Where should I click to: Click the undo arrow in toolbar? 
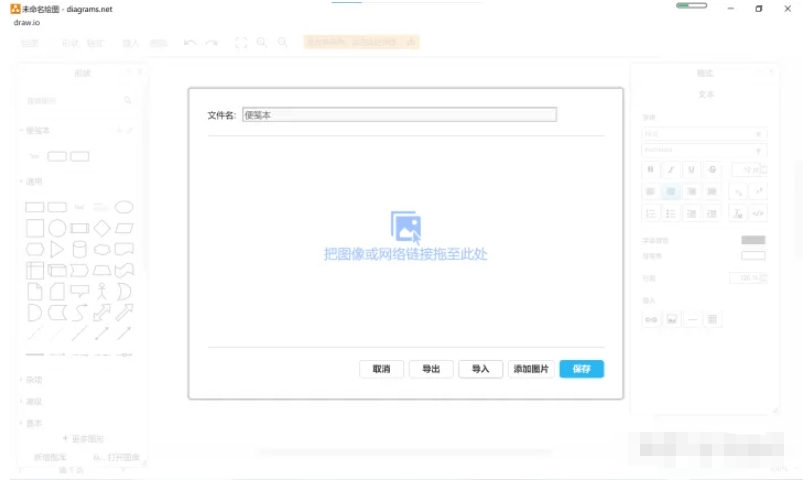coord(190,42)
